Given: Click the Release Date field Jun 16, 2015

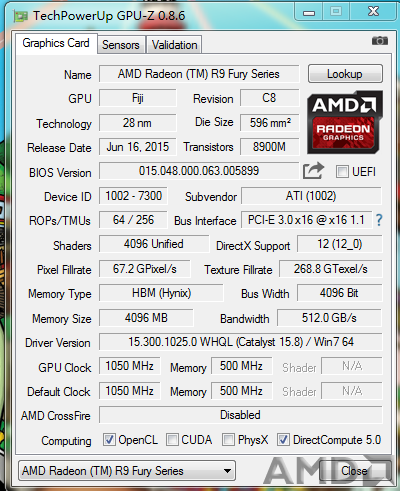Looking at the screenshot, I should [138, 147].
